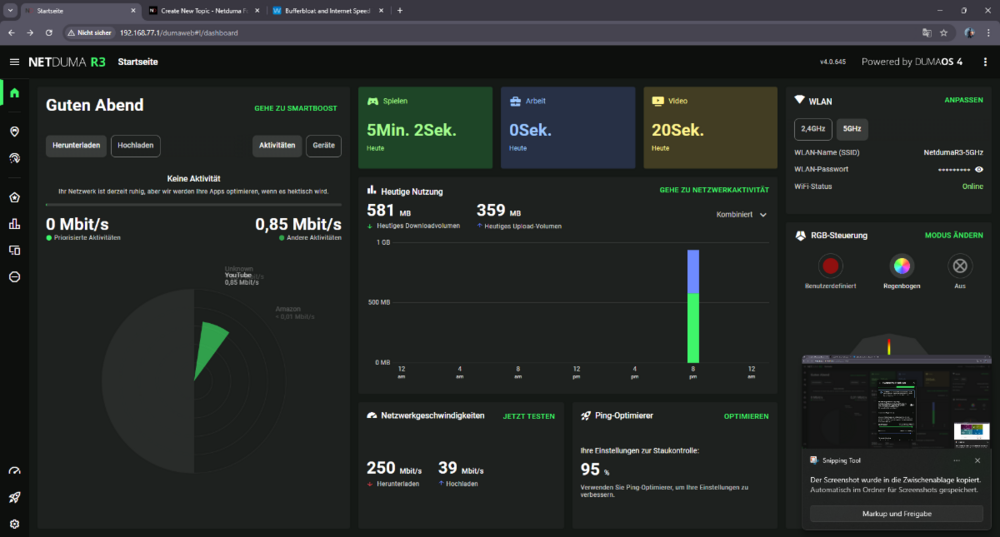Open the browser tab list dropdown arrow
The width and height of the screenshot is (1000, 537).
coord(10,10)
